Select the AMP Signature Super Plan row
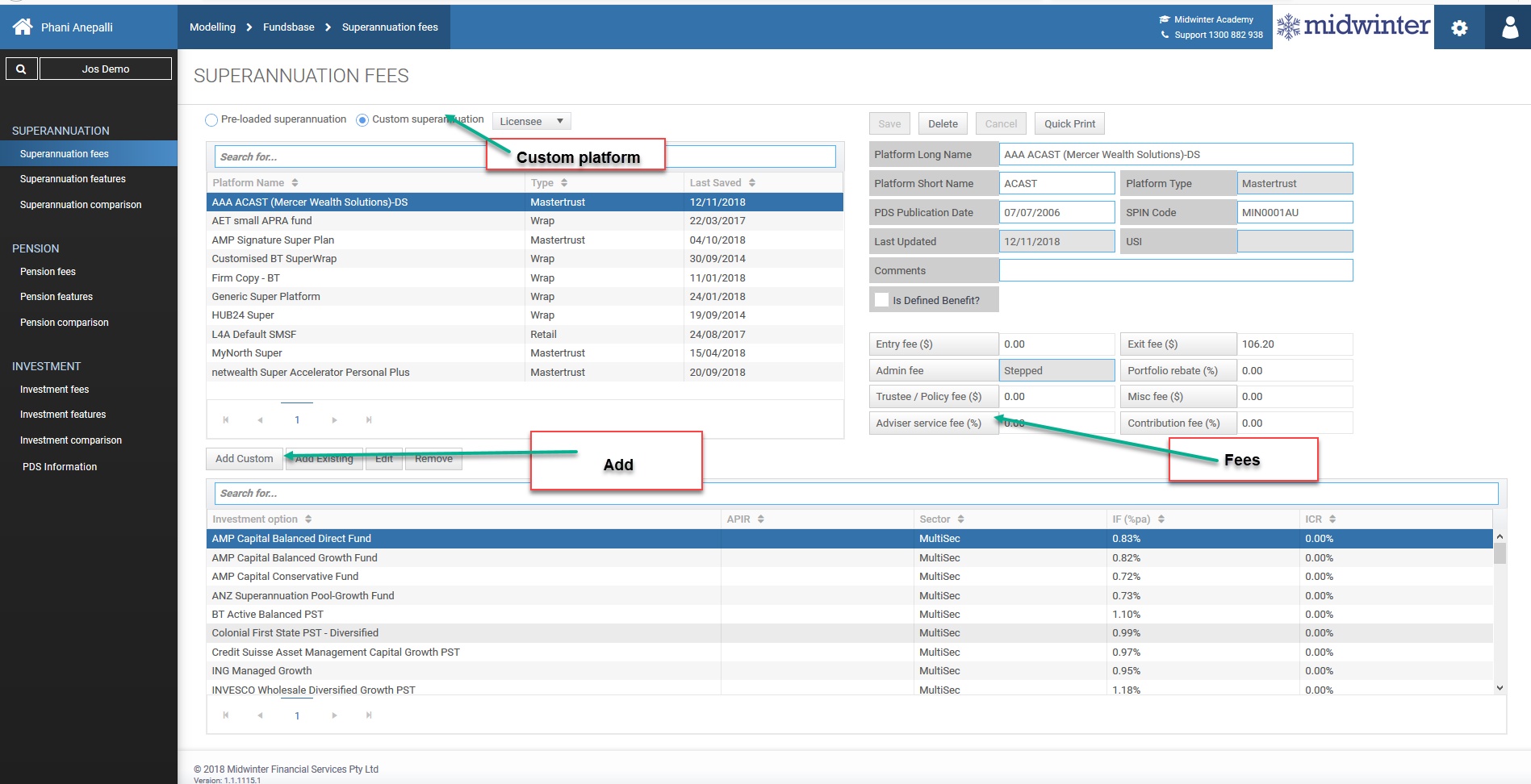The width and height of the screenshot is (1531, 784). pos(525,240)
